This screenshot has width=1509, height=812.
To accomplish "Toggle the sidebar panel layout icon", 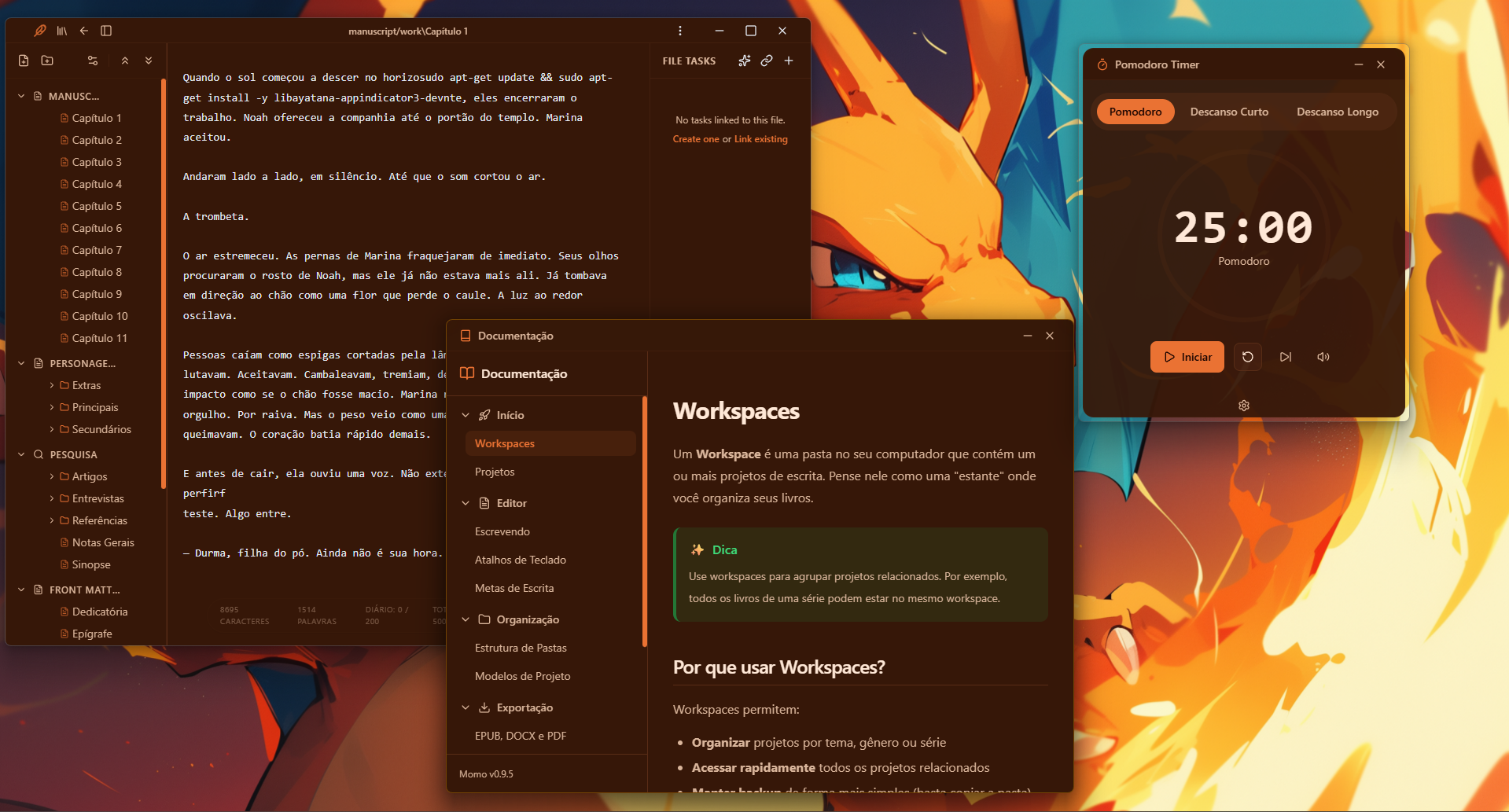I will coord(106,31).
